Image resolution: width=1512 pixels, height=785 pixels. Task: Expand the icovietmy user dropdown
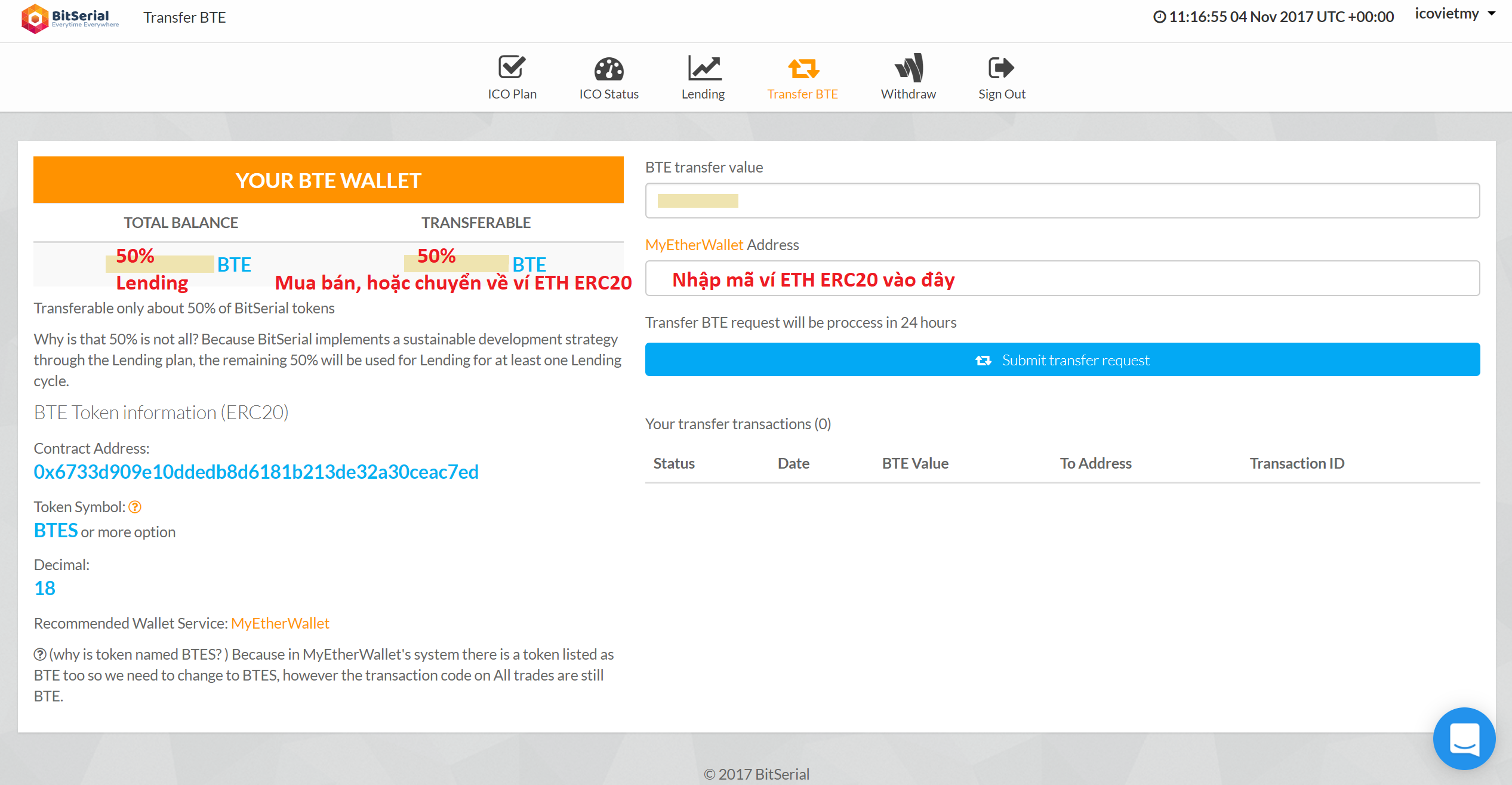tap(1454, 14)
